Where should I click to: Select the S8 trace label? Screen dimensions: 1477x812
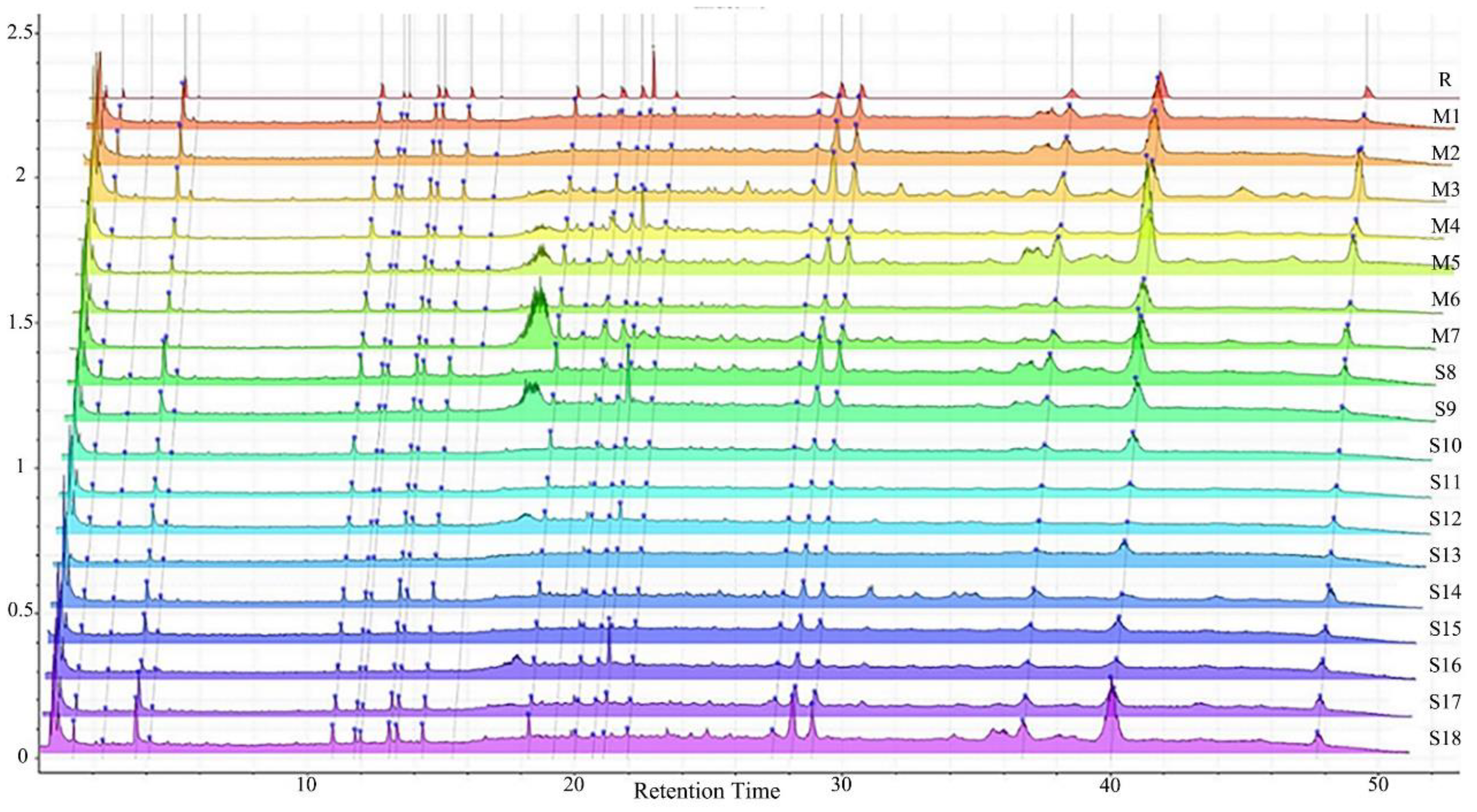(x=1446, y=373)
